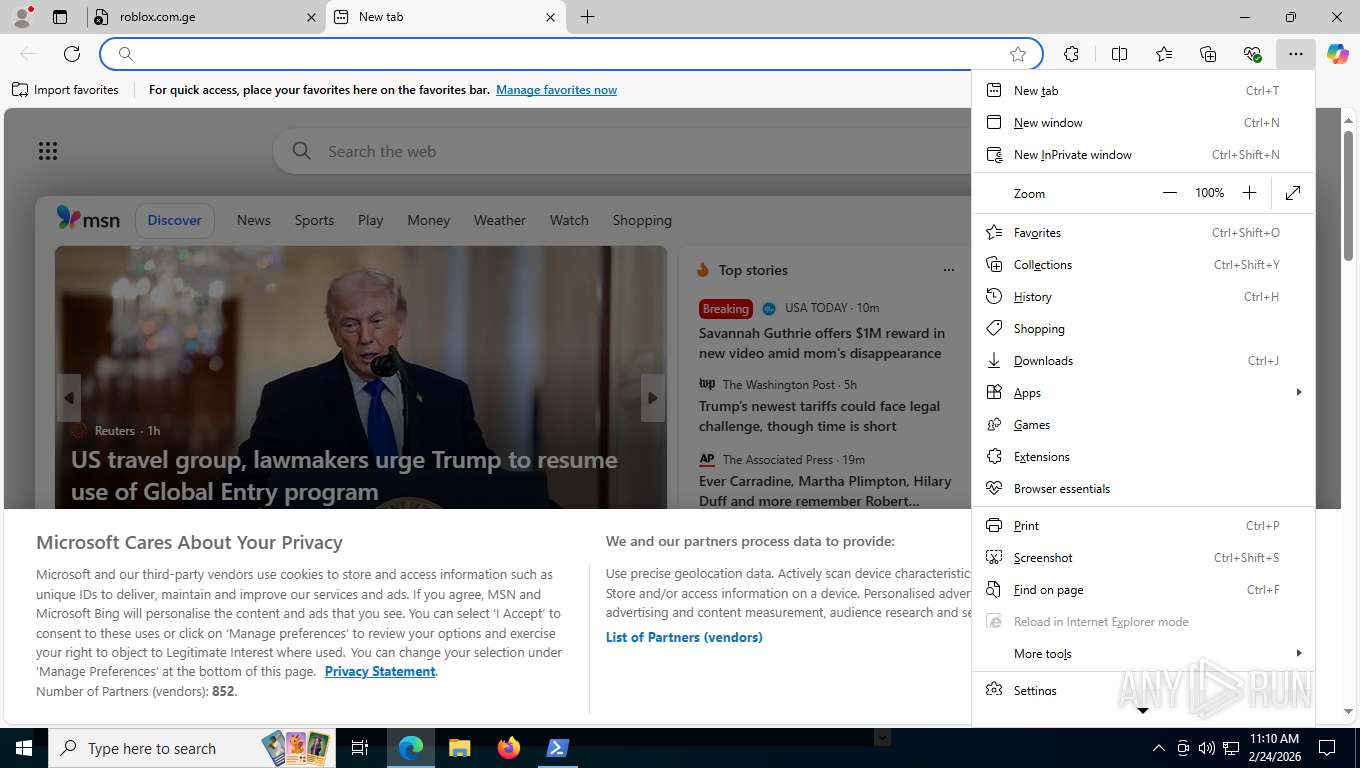The width and height of the screenshot is (1360, 768).
Task: Open the tab actions menu icon
Action: tap(60, 17)
